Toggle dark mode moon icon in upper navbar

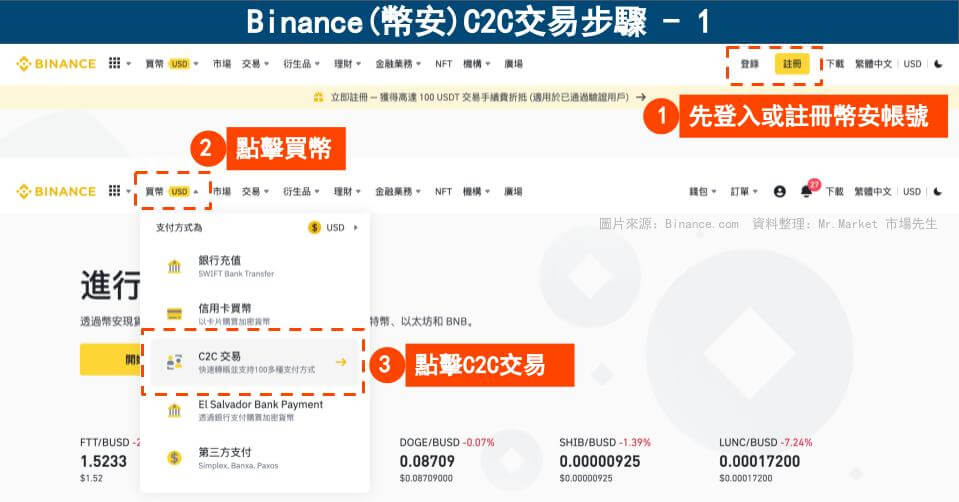click(939, 64)
